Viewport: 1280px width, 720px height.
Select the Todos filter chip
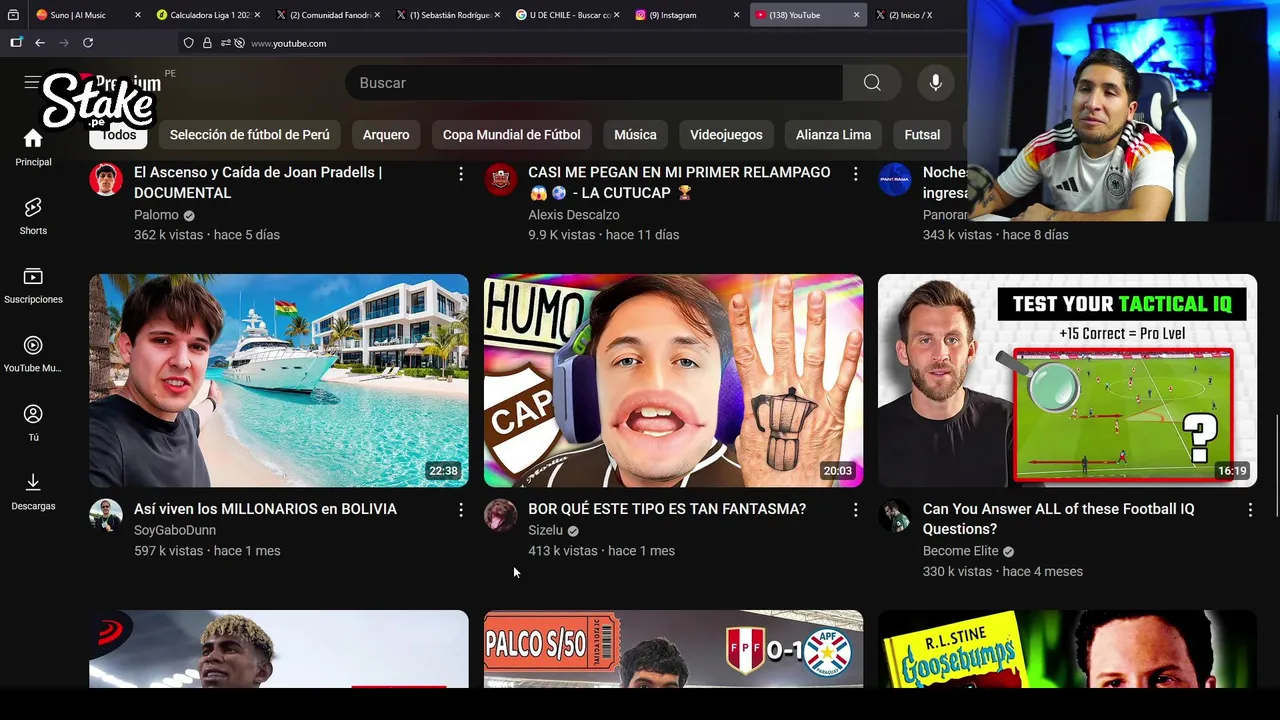pyautogui.click(x=119, y=135)
